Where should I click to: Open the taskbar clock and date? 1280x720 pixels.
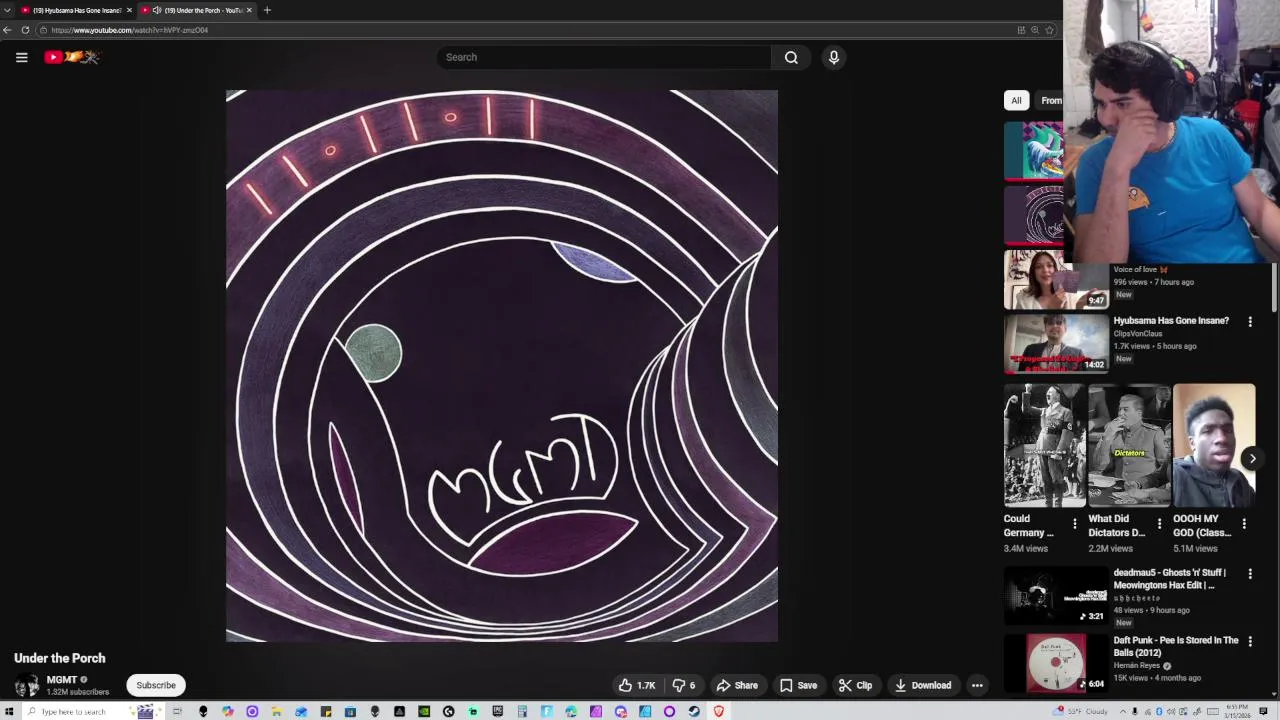click(x=1237, y=711)
